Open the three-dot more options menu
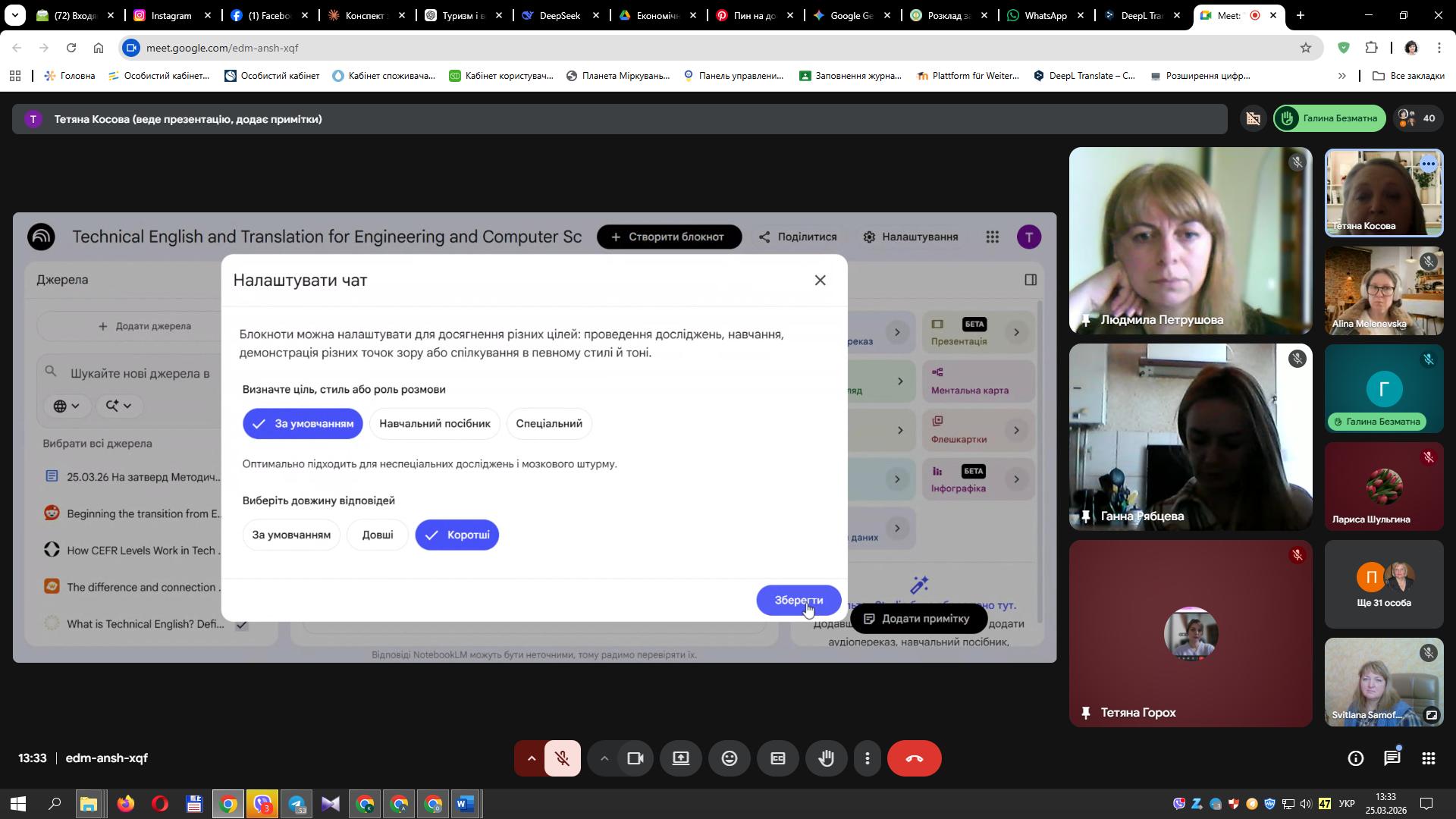1456x819 pixels. tap(868, 758)
